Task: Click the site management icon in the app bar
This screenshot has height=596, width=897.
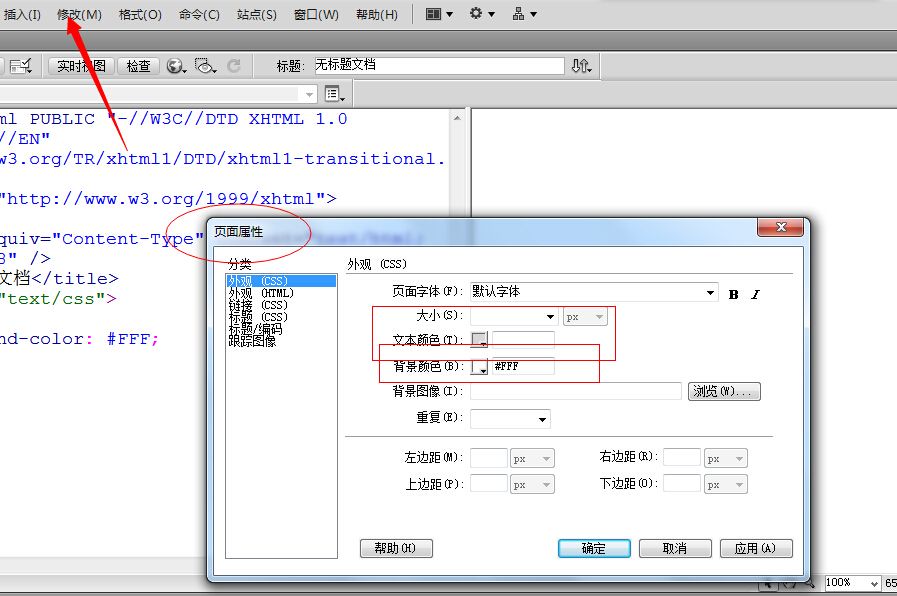Action: [x=520, y=13]
